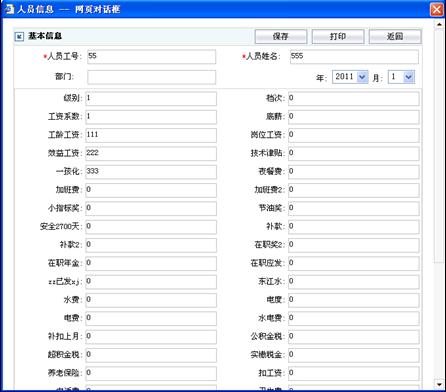Click the 基本信息 section heading text
The width and height of the screenshot is (446, 392).
(45, 36)
